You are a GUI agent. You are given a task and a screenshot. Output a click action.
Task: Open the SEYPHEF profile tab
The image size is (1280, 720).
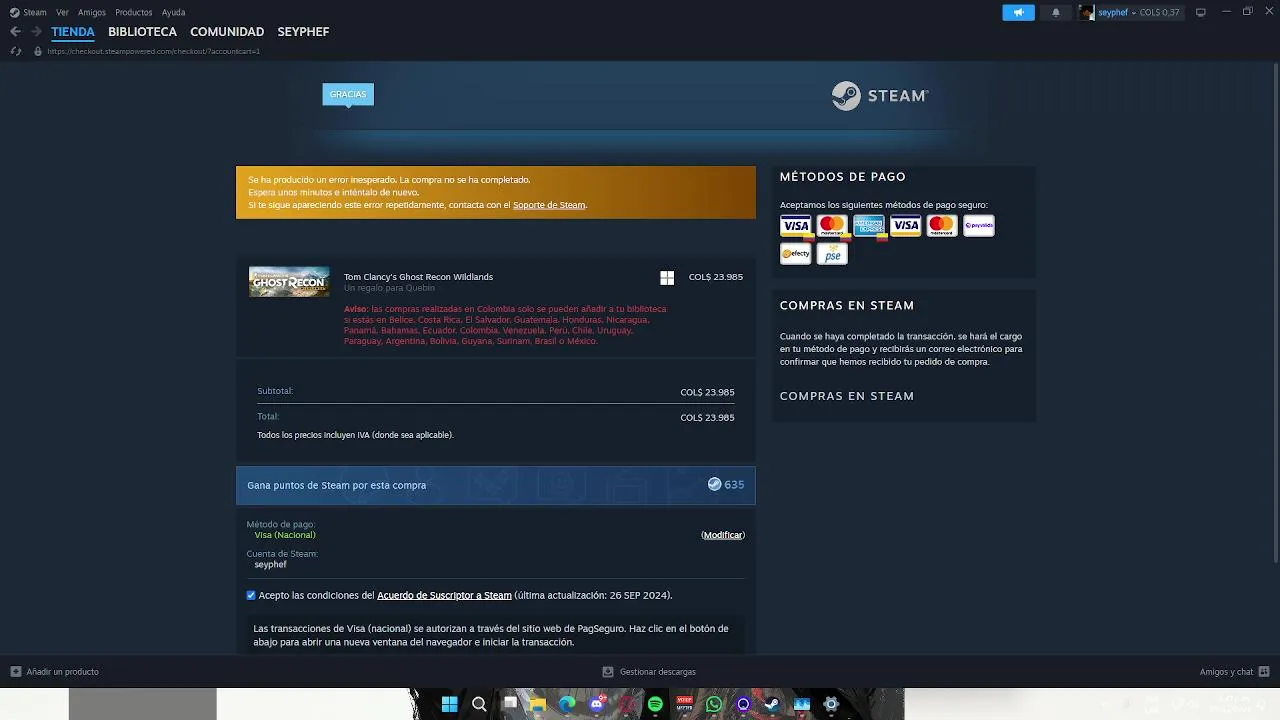click(x=303, y=32)
